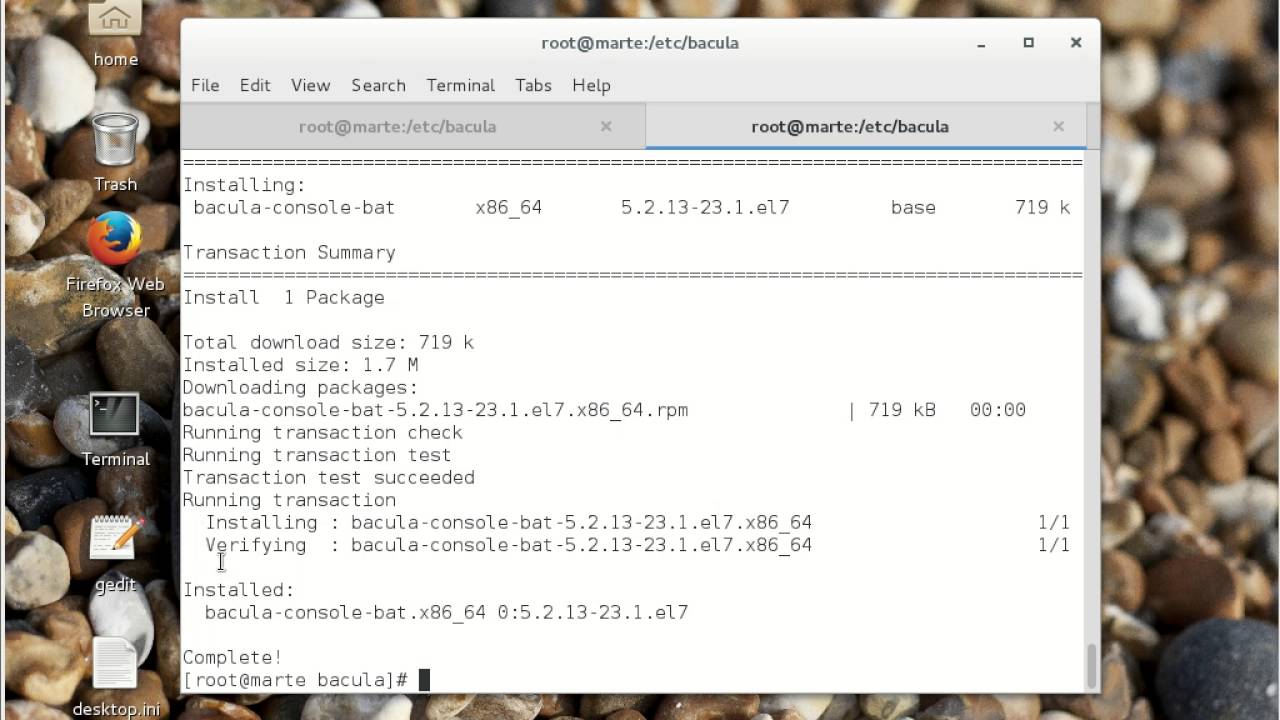
Task: Click 'Transaction test succeeded' line
Action: pos(328,477)
